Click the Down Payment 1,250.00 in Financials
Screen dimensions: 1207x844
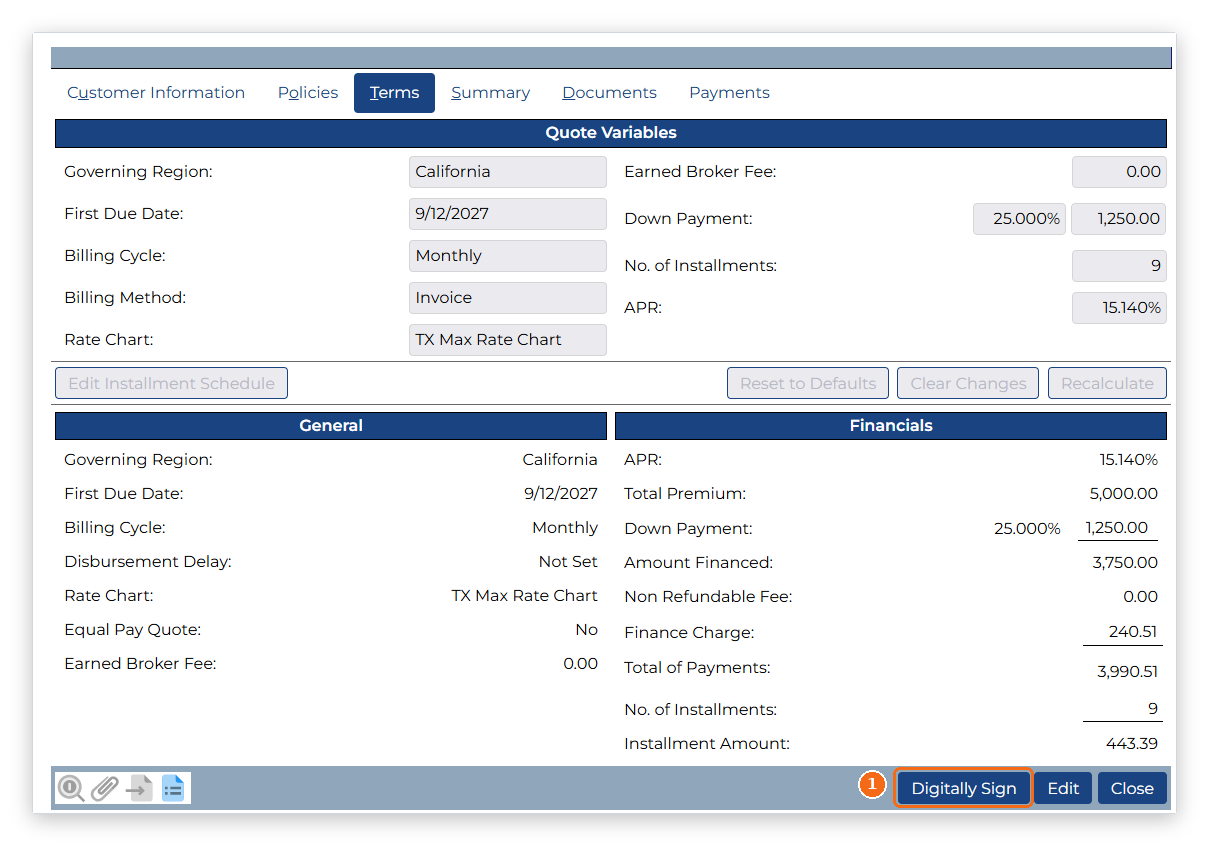pyautogui.click(x=1116, y=529)
